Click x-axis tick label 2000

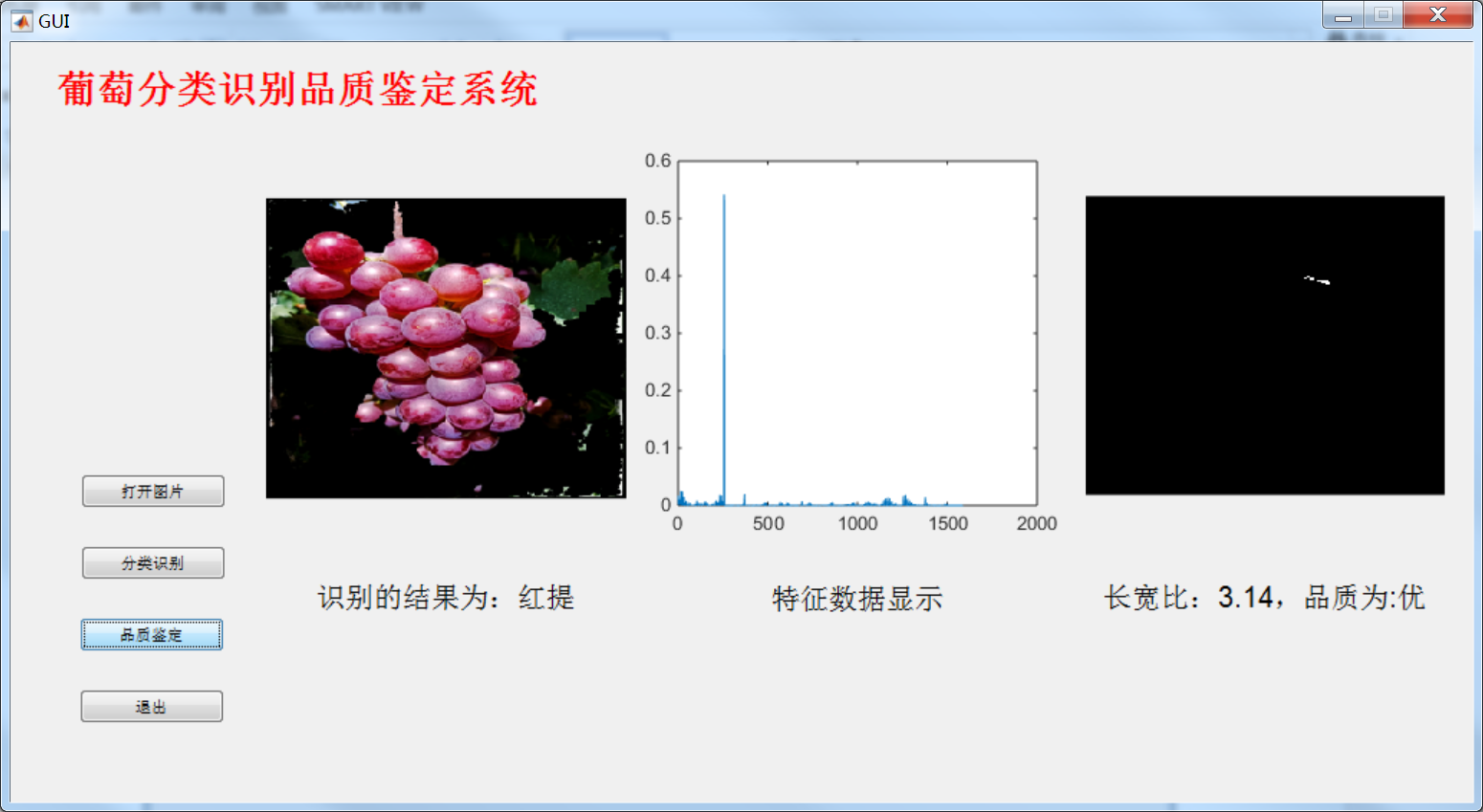point(1037,523)
